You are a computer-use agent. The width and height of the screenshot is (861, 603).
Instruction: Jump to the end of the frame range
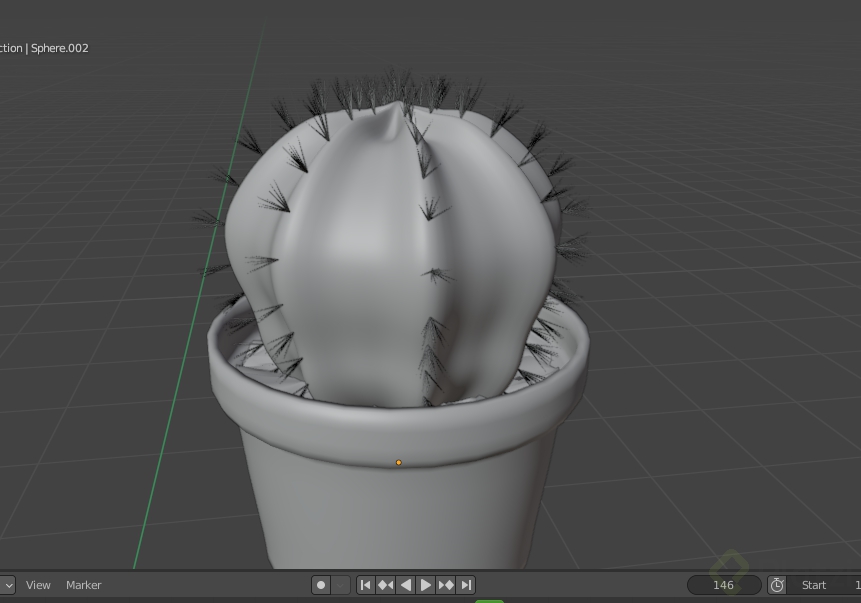[x=466, y=585]
